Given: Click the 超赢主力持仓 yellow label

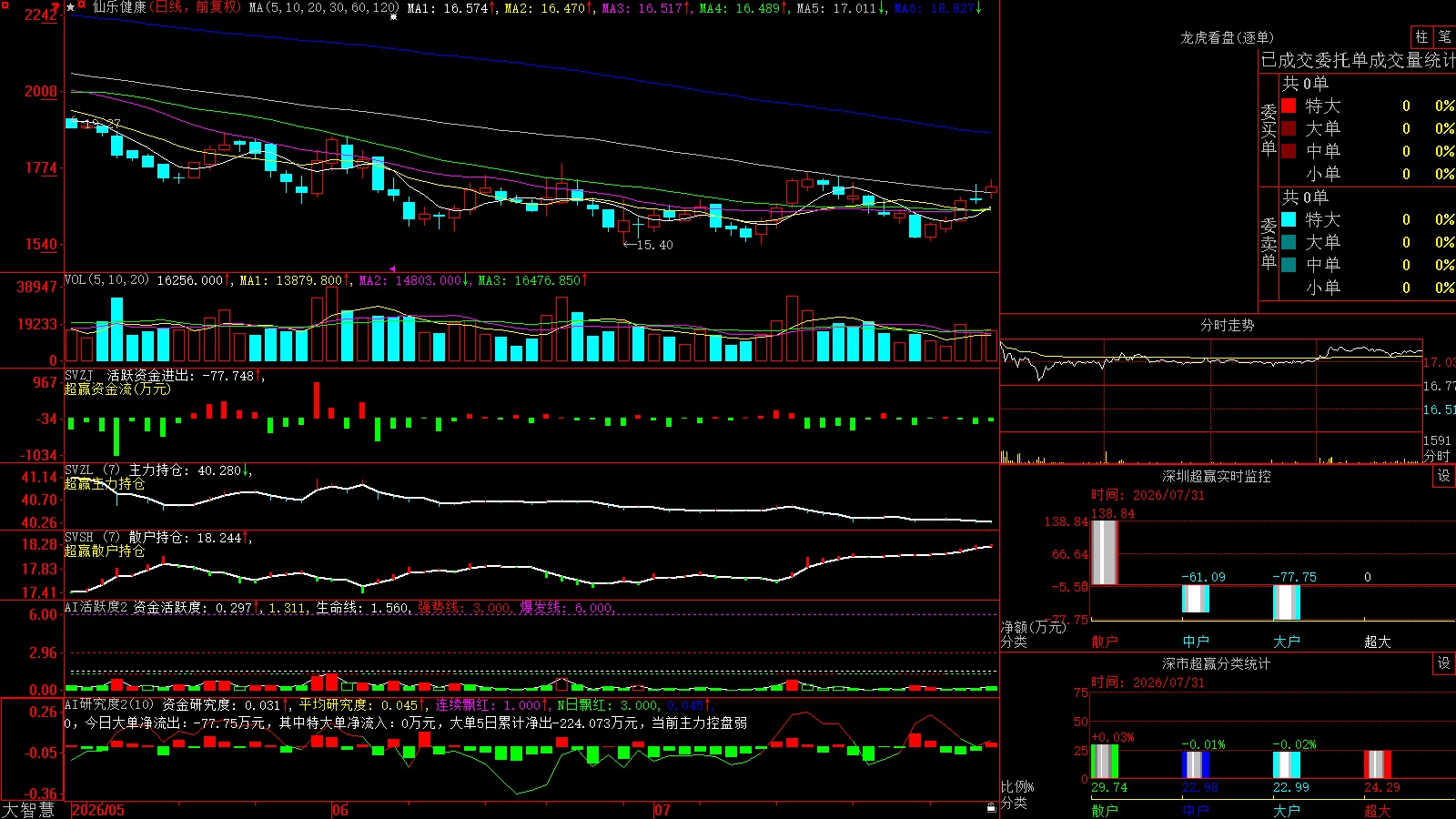Looking at the screenshot, I should 105,484.
